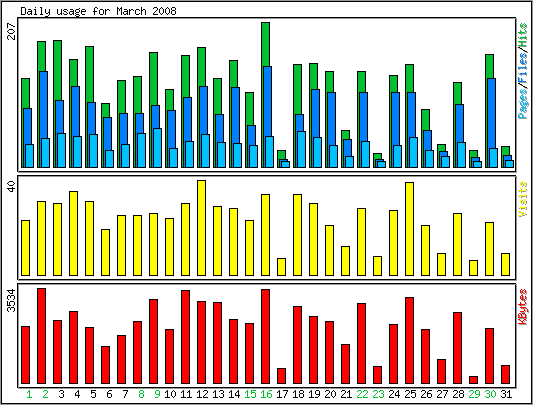Click day label 25 on the x-axis
533x405 pixels.
tap(410, 394)
